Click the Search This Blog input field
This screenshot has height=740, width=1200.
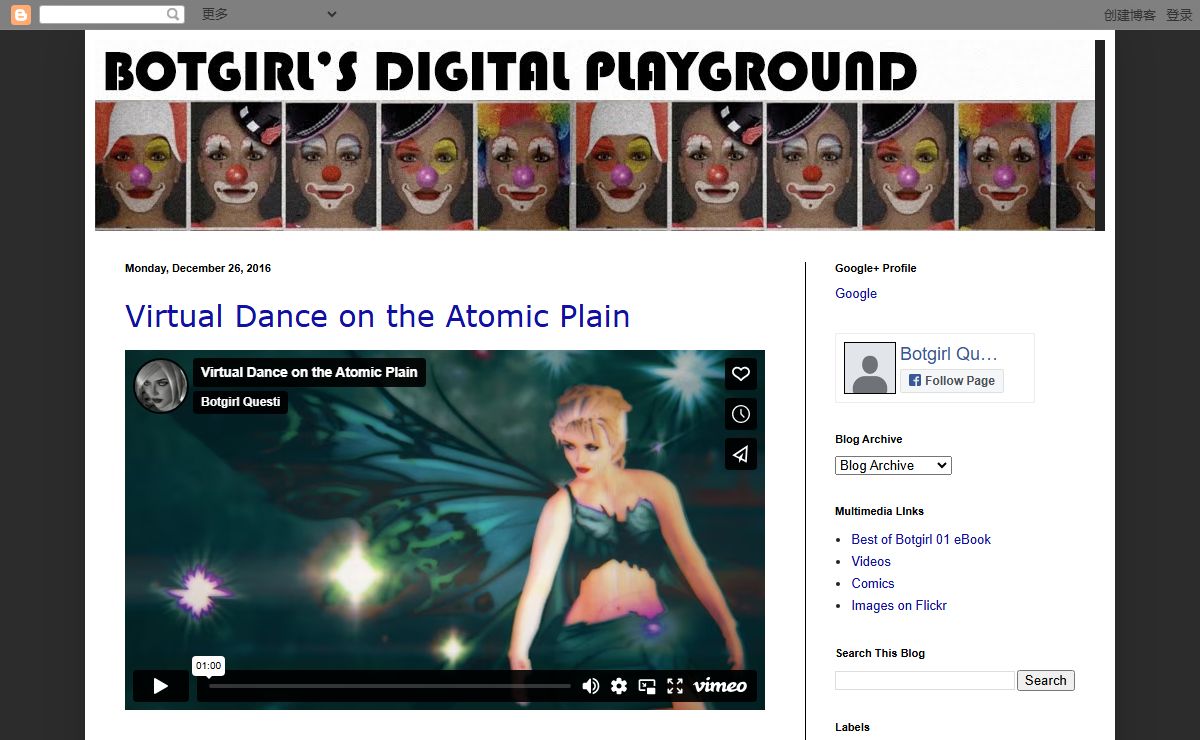tap(925, 681)
